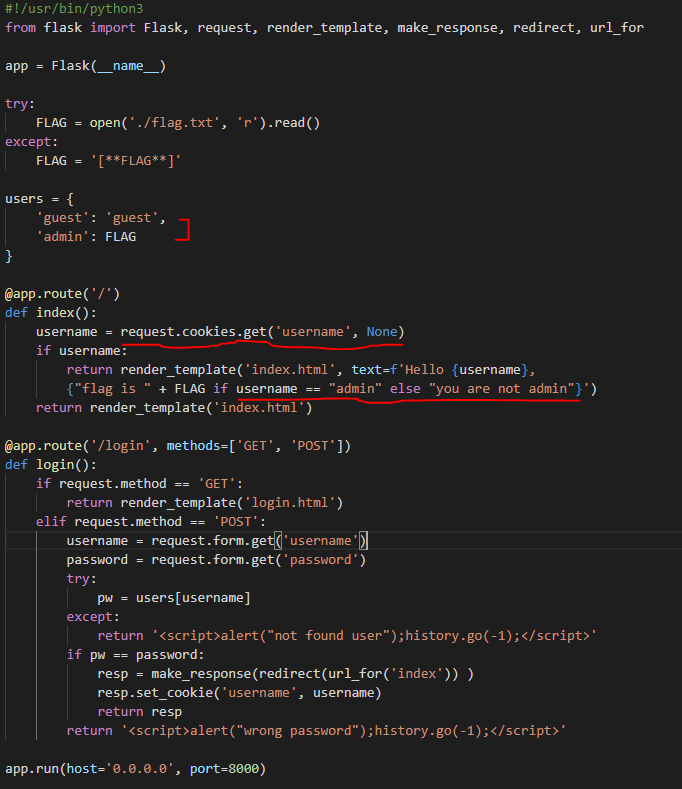Click the 'app = Flask(__name__)' line
Image resolution: width=682 pixels, height=789 pixels.
[x=86, y=66]
